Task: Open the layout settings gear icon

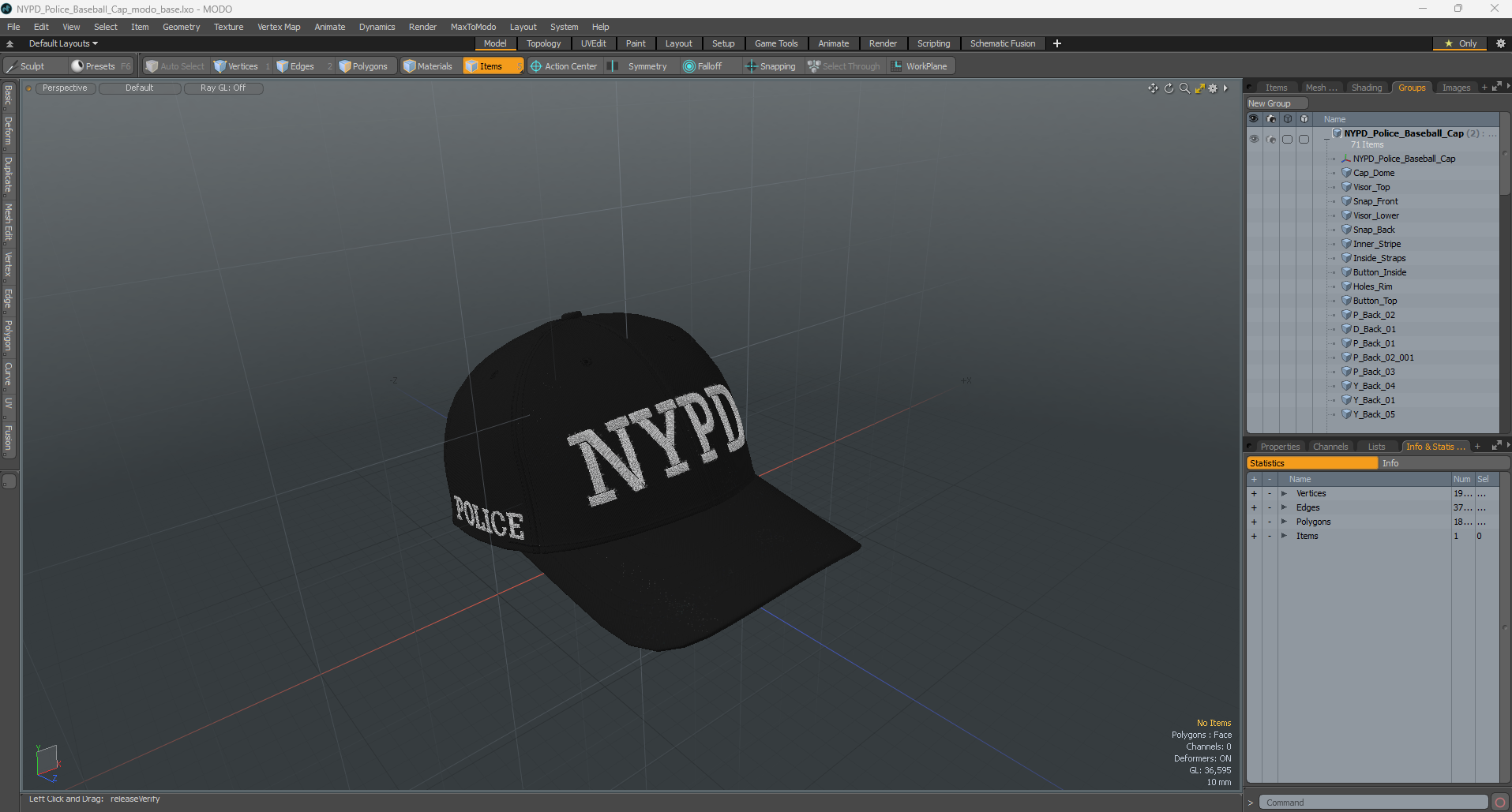Action: point(1501,43)
